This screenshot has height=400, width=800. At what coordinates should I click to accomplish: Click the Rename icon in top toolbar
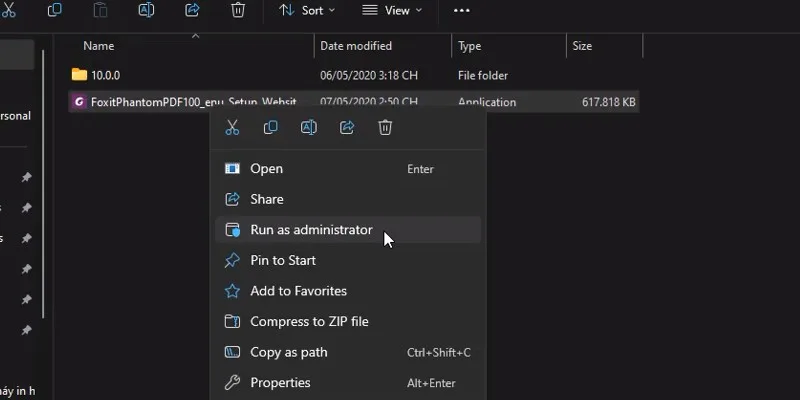click(146, 10)
